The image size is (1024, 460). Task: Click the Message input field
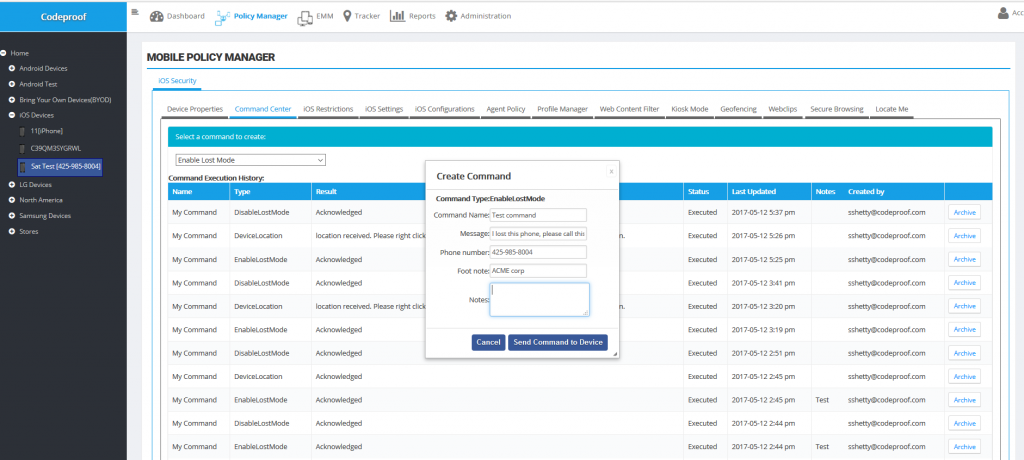538,233
